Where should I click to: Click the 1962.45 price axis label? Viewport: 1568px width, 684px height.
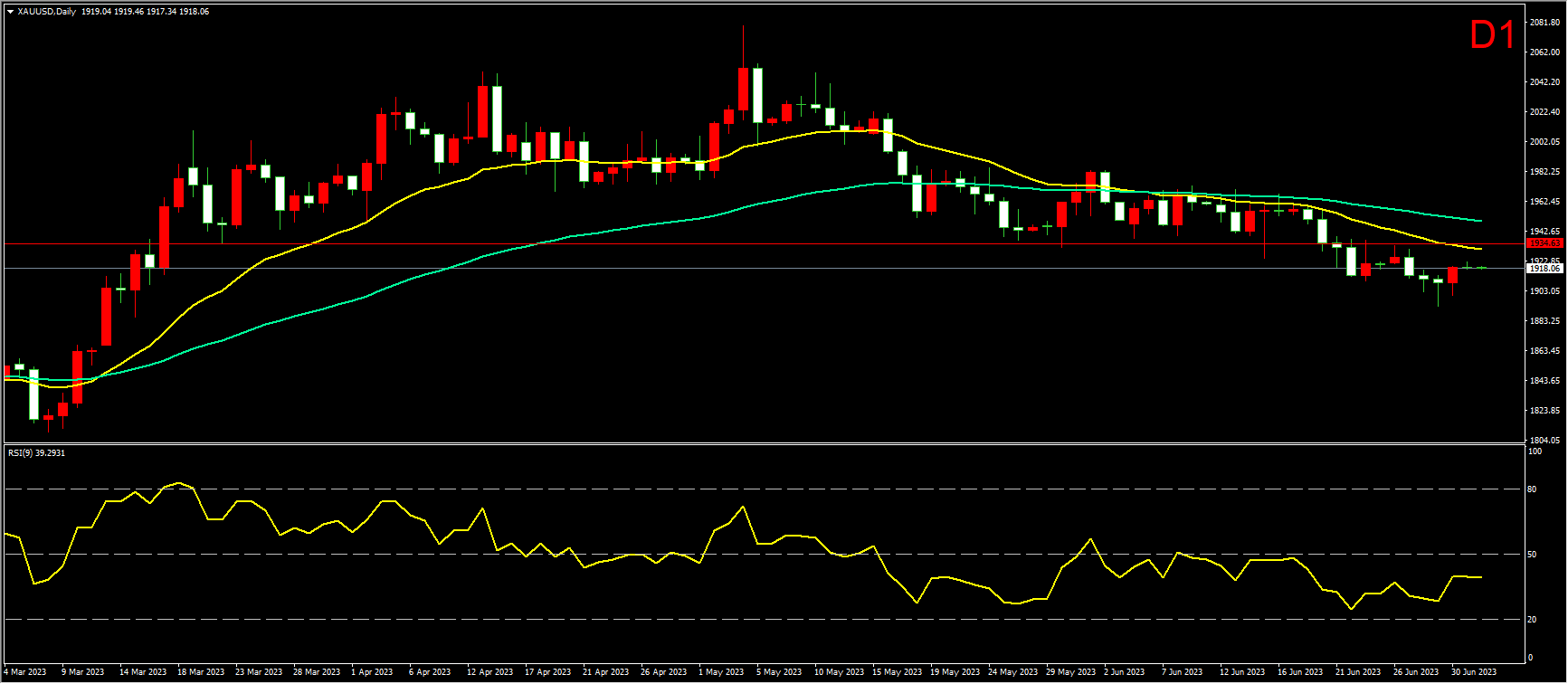1544,202
